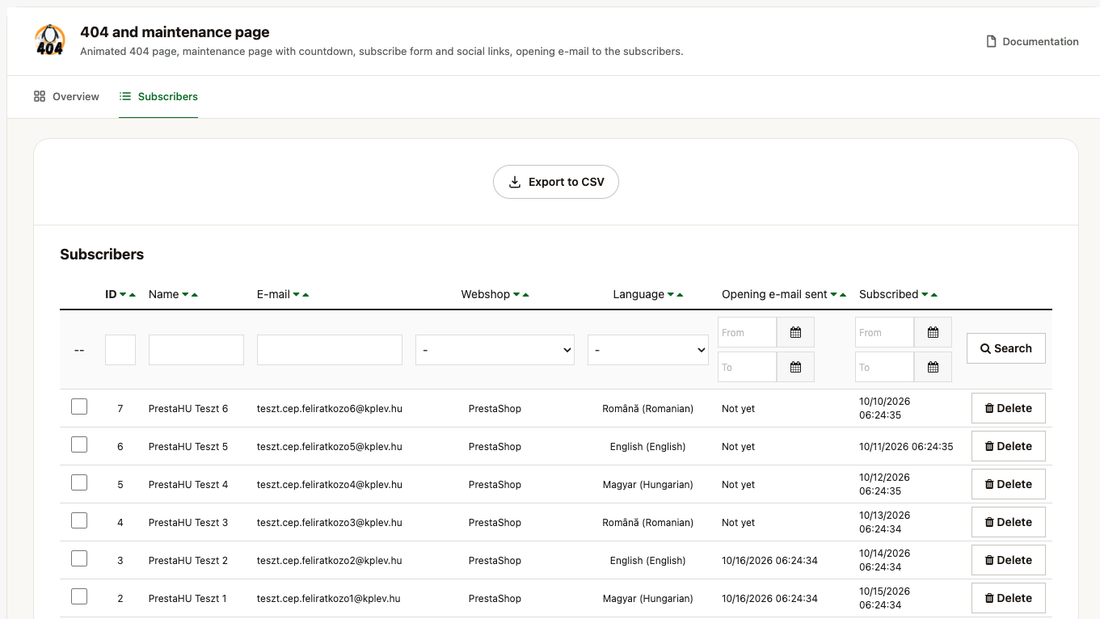Click 404 and maintenance page title
The width and height of the screenshot is (1100, 619).
[x=175, y=32]
